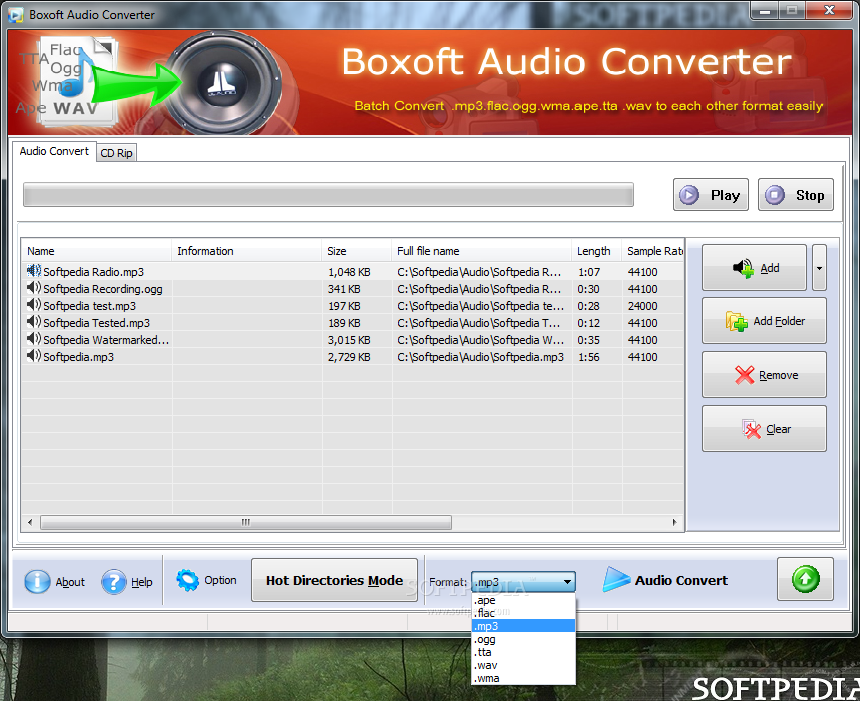The image size is (860, 701).
Task: Sort by the Name column header
Action: click(97, 251)
